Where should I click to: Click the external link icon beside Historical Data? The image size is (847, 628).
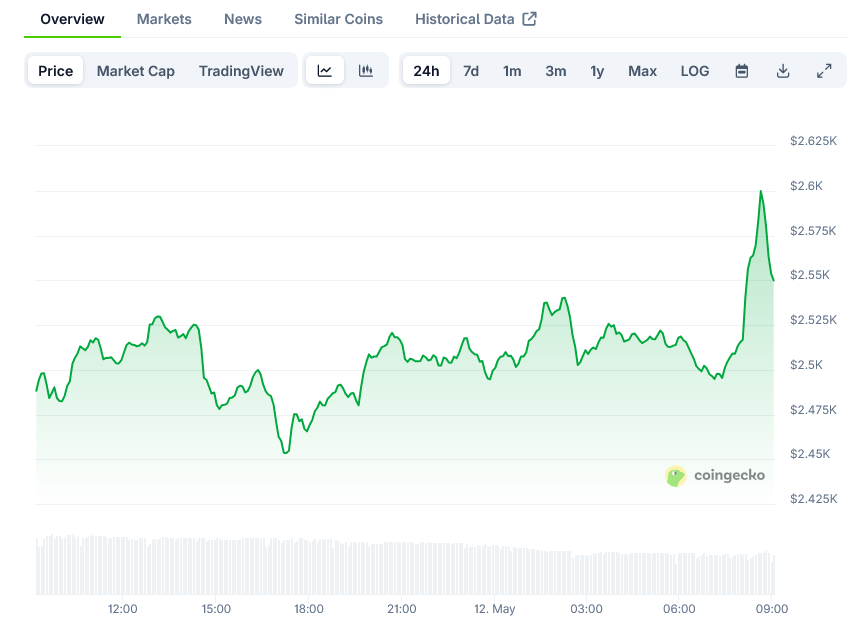pos(530,19)
